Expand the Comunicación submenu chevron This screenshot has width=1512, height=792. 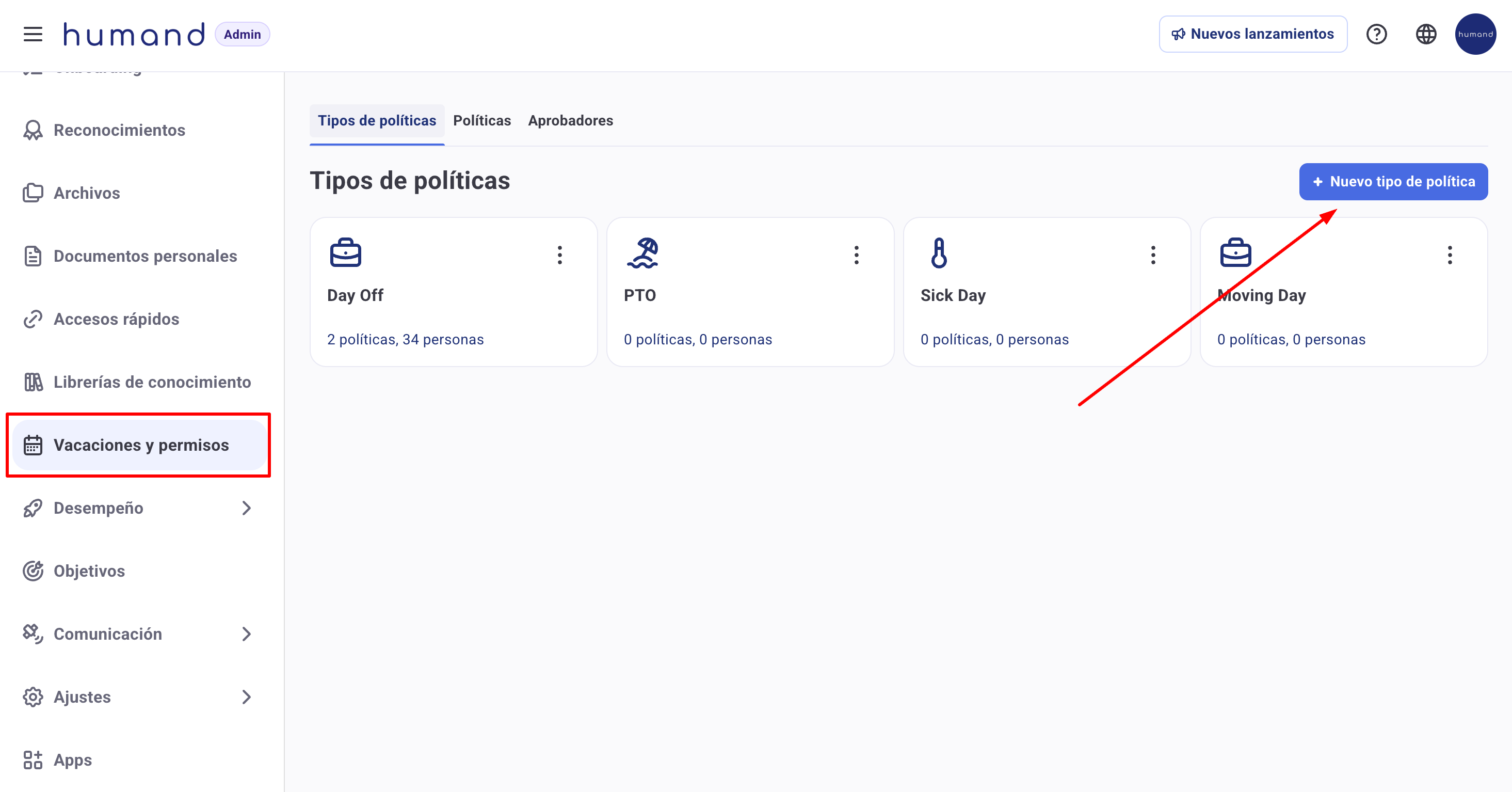click(246, 634)
